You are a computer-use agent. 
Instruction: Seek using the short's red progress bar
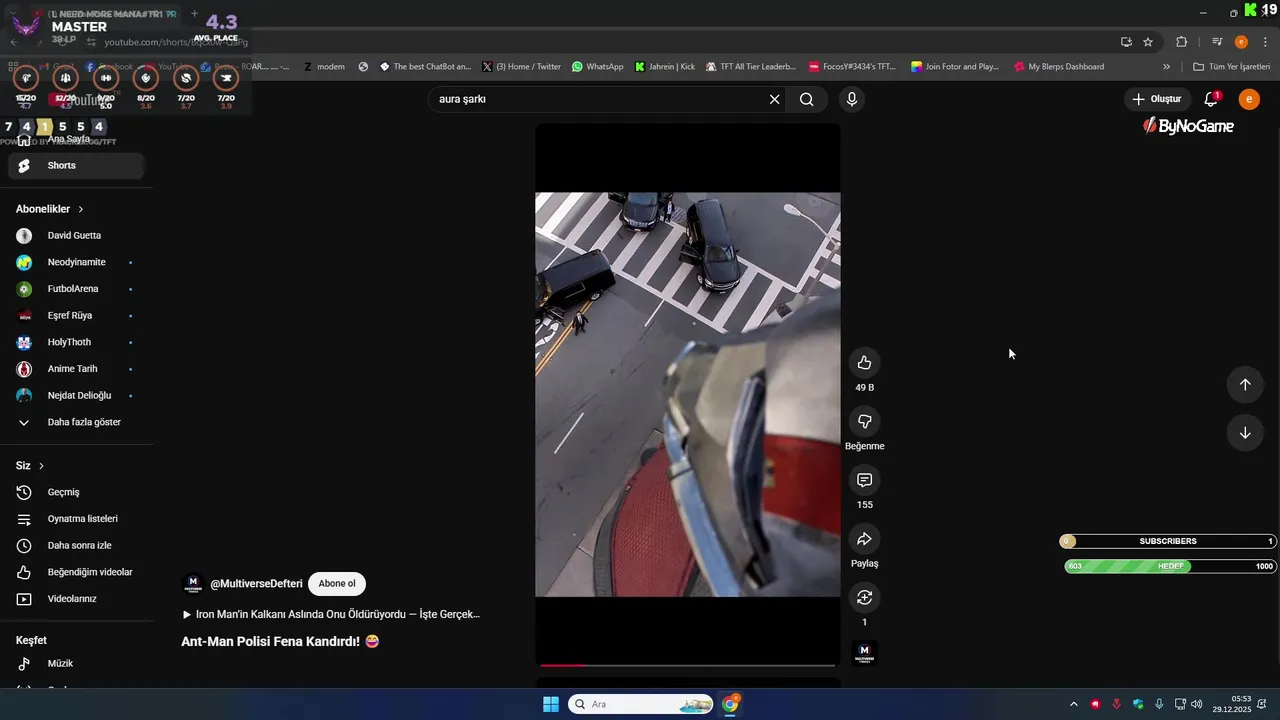click(688, 665)
